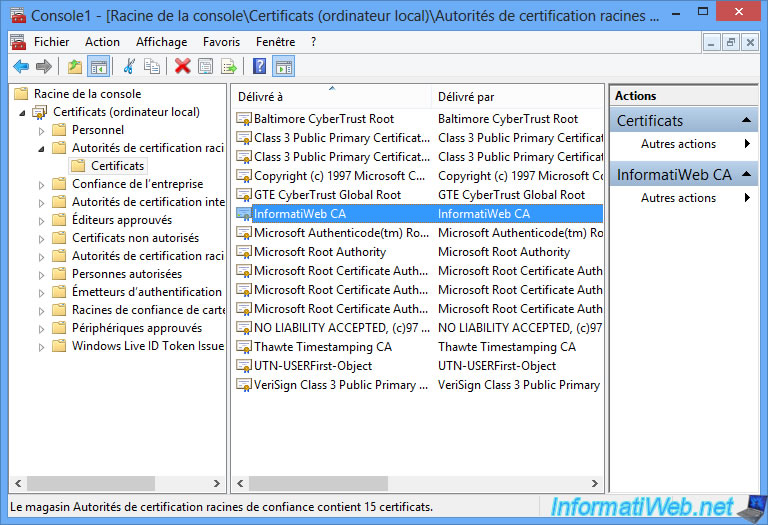Expand the Personnel tree node
The image size is (768, 525).
pyautogui.click(x=41, y=131)
